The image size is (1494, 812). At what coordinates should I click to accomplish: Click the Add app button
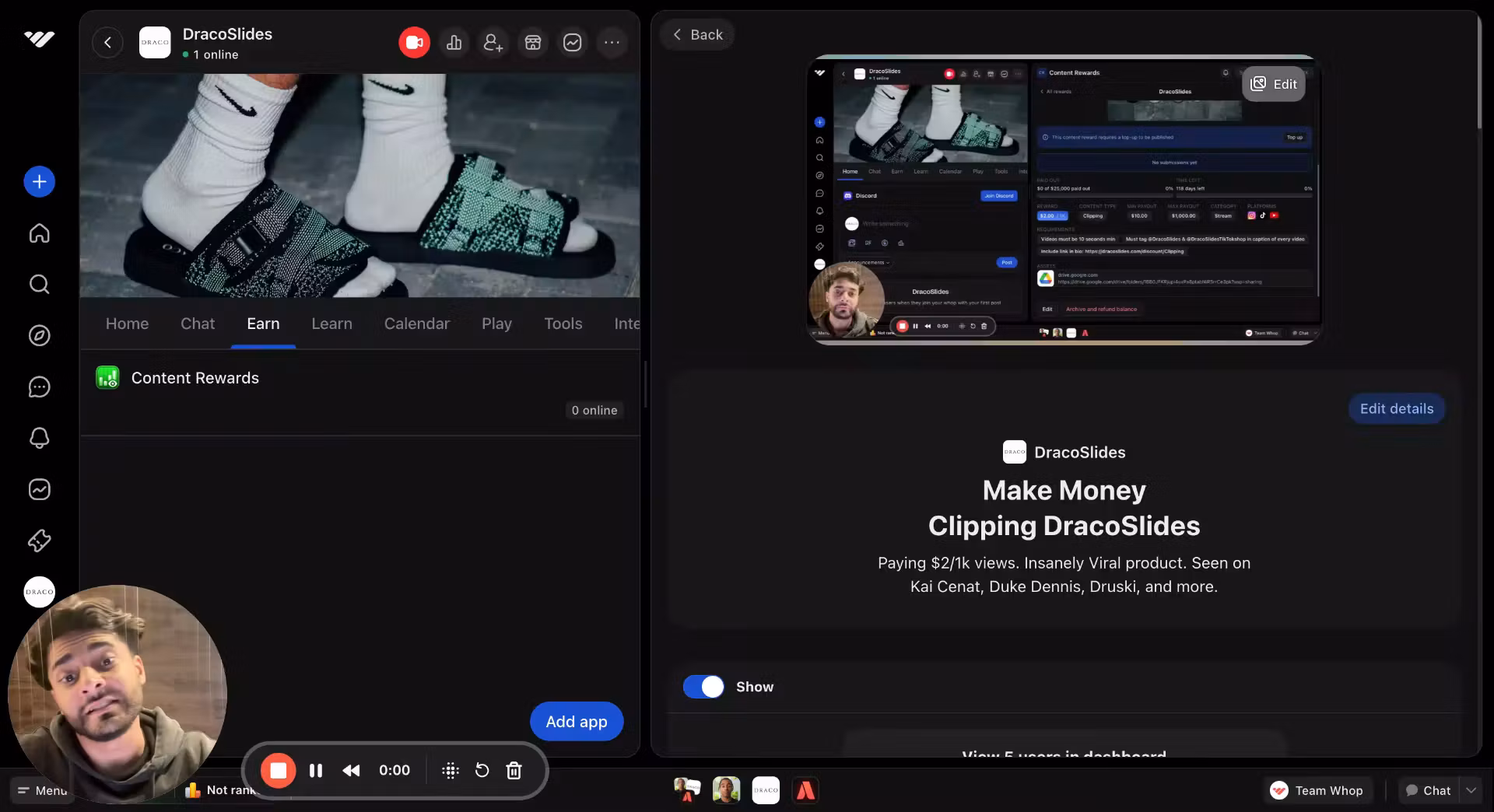click(x=577, y=722)
